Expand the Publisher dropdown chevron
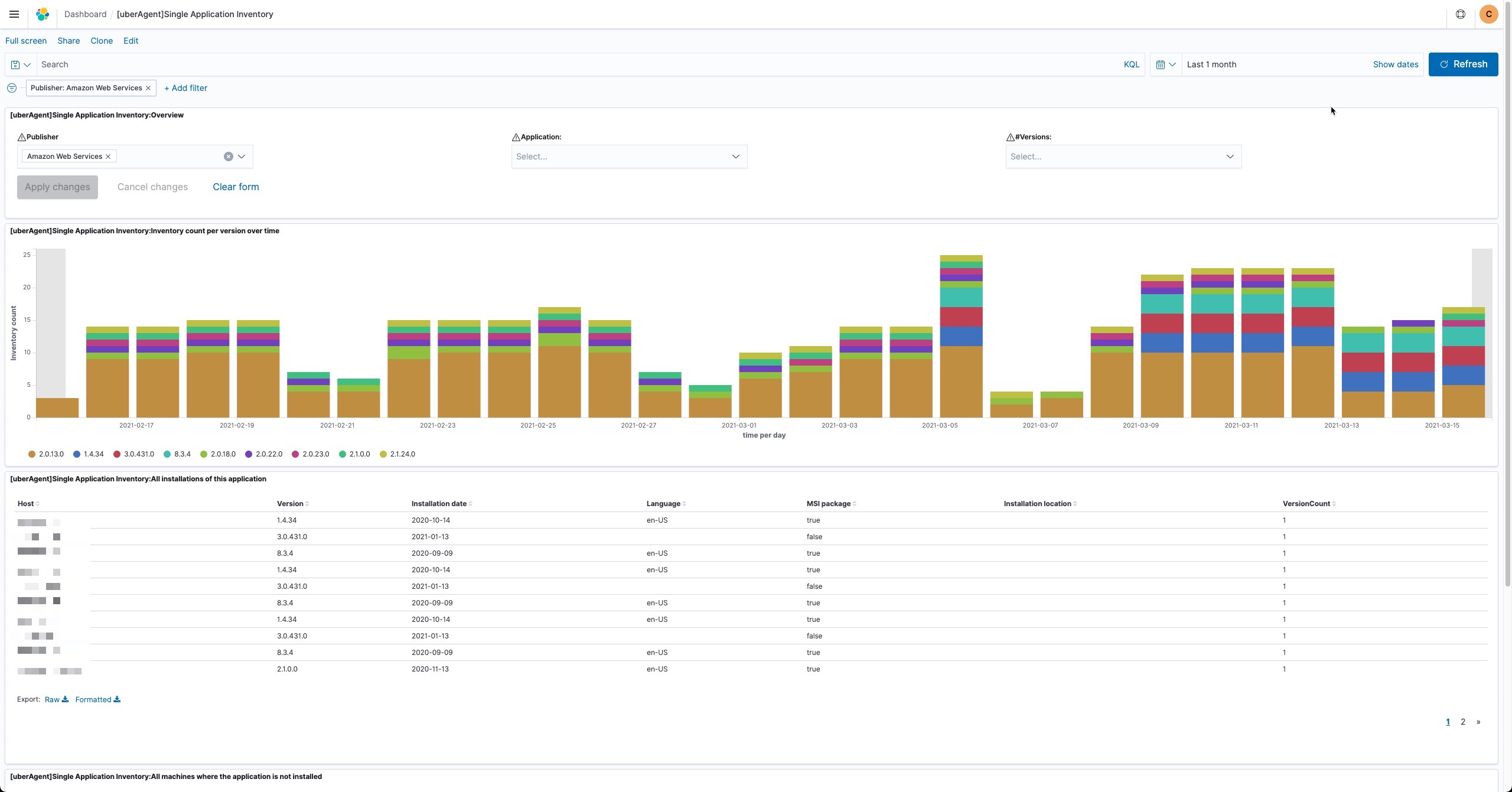Screen dimensions: 1512x792 tap(242, 157)
